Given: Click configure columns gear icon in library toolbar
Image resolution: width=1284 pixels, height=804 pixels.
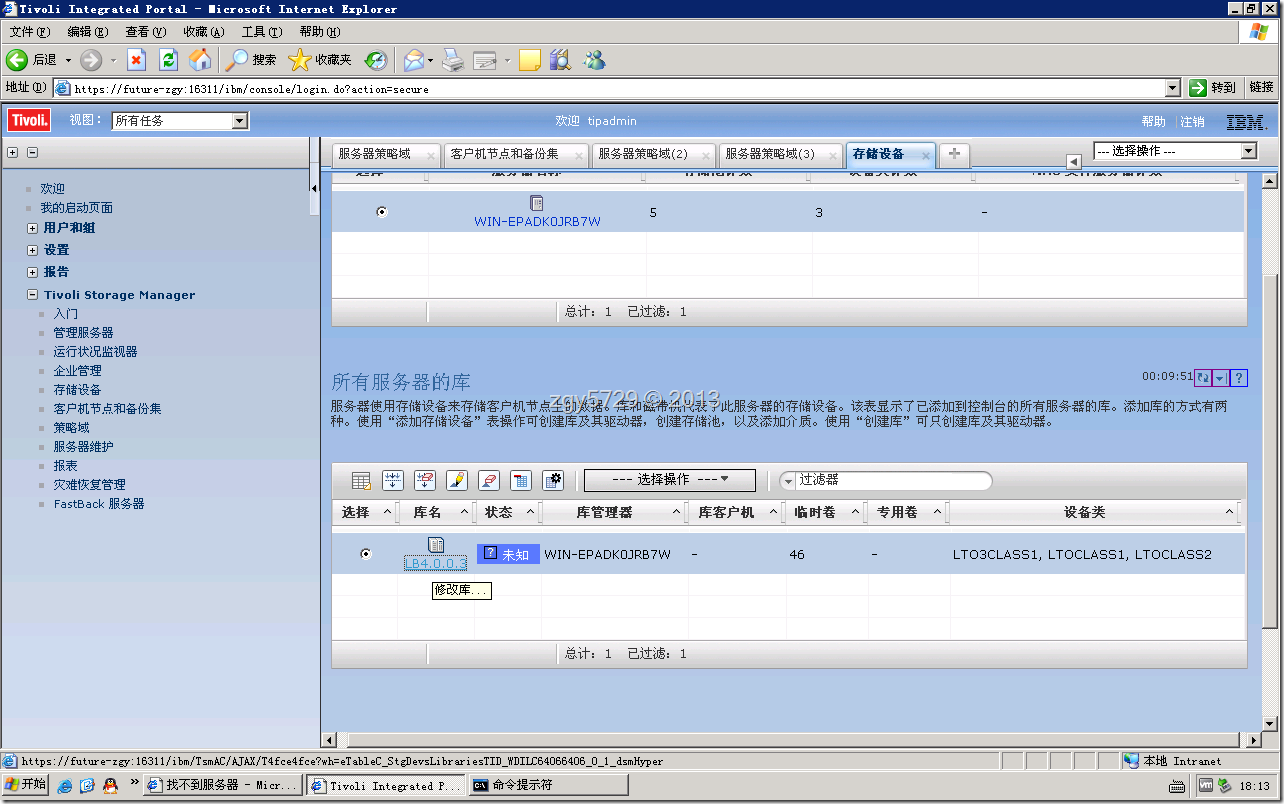Looking at the screenshot, I should pyautogui.click(x=553, y=480).
